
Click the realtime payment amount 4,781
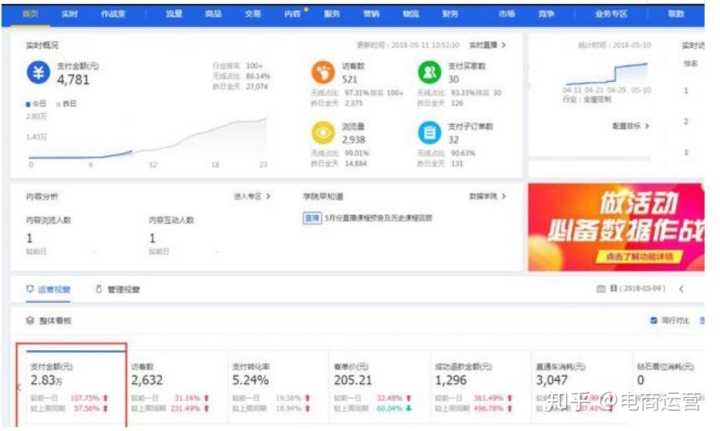tap(73, 80)
